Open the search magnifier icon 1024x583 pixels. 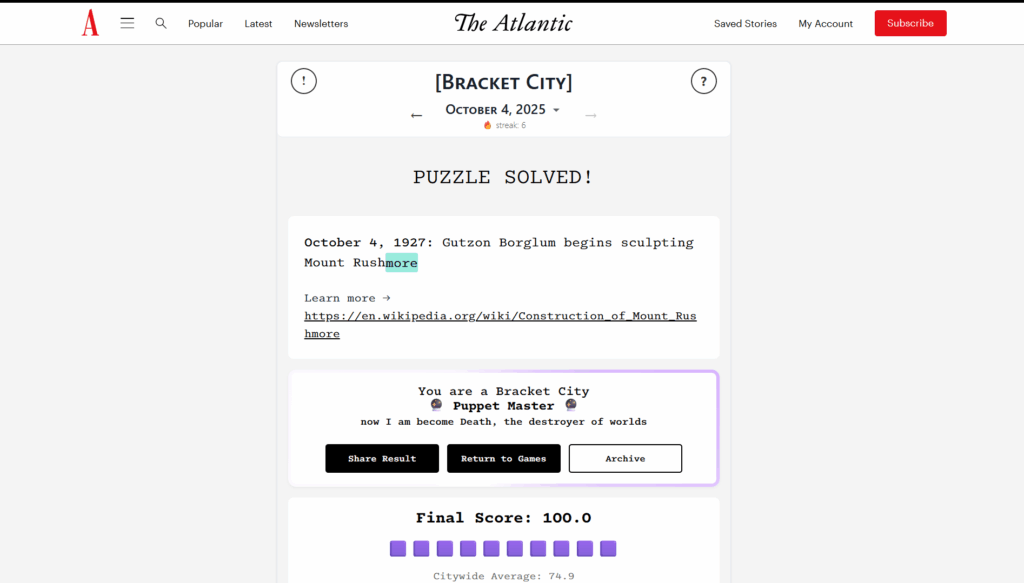tap(160, 22)
